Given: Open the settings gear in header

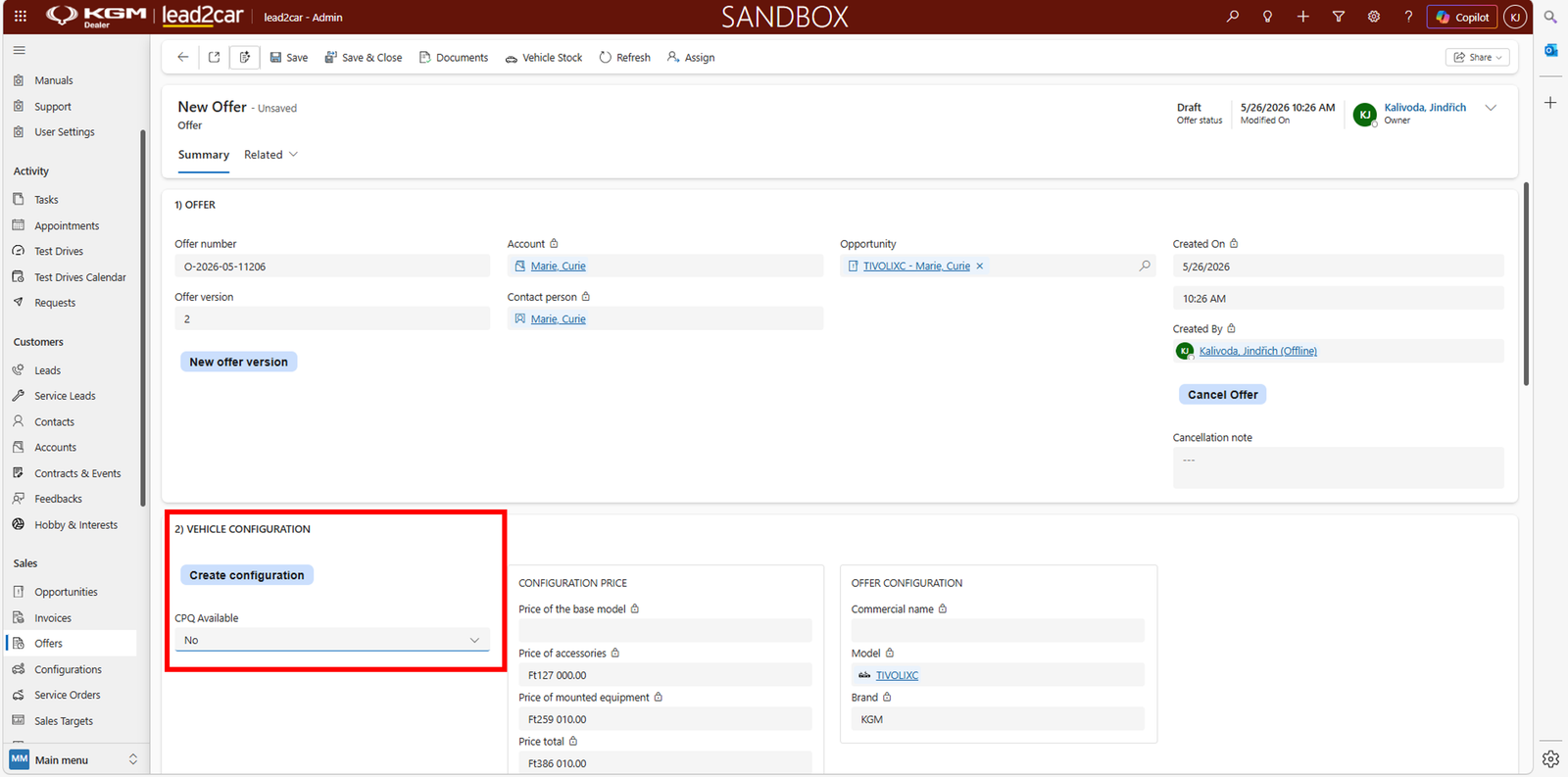Looking at the screenshot, I should pyautogui.click(x=1374, y=17).
